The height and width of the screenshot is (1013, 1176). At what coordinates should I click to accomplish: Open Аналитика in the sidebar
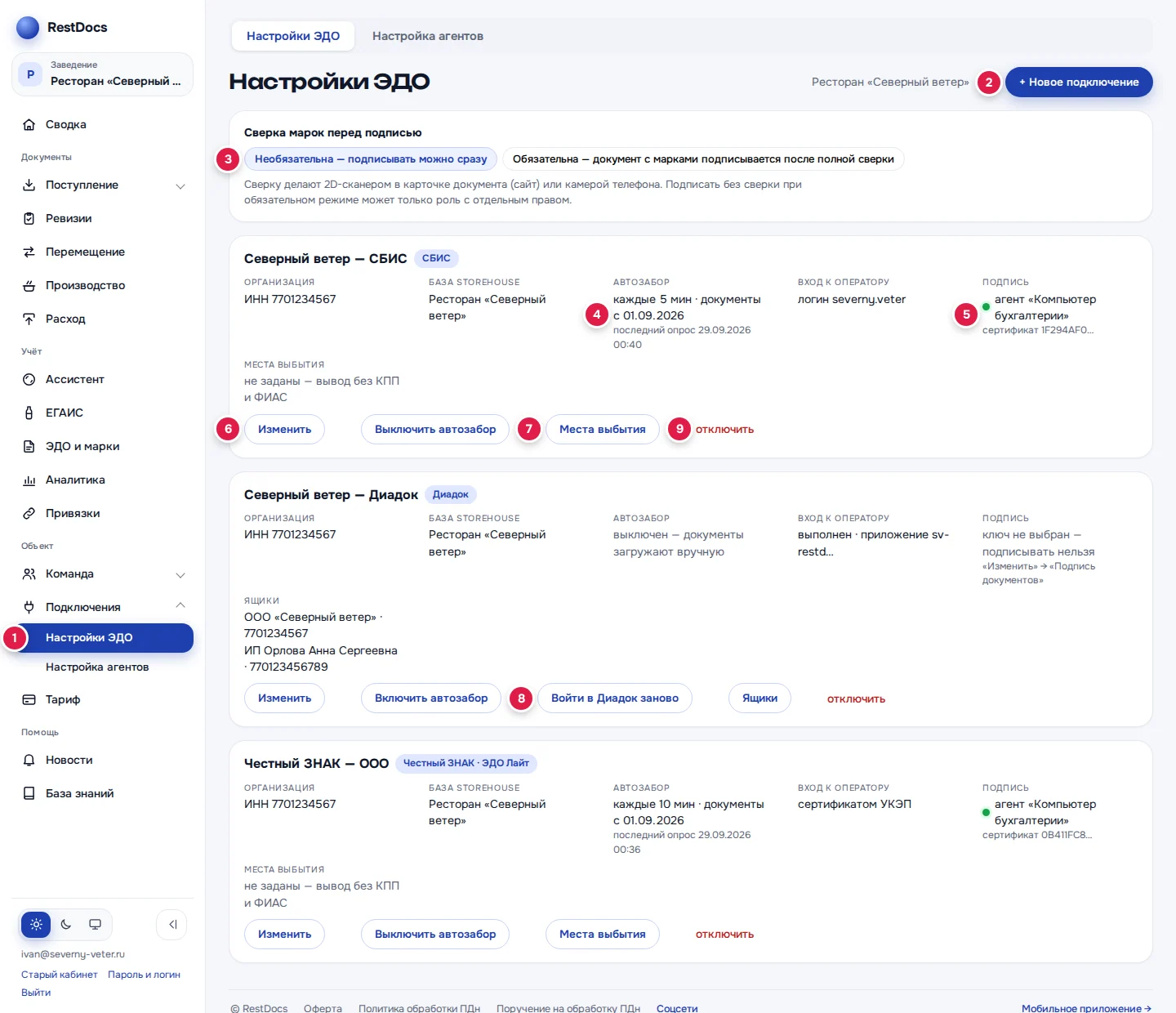click(103, 480)
